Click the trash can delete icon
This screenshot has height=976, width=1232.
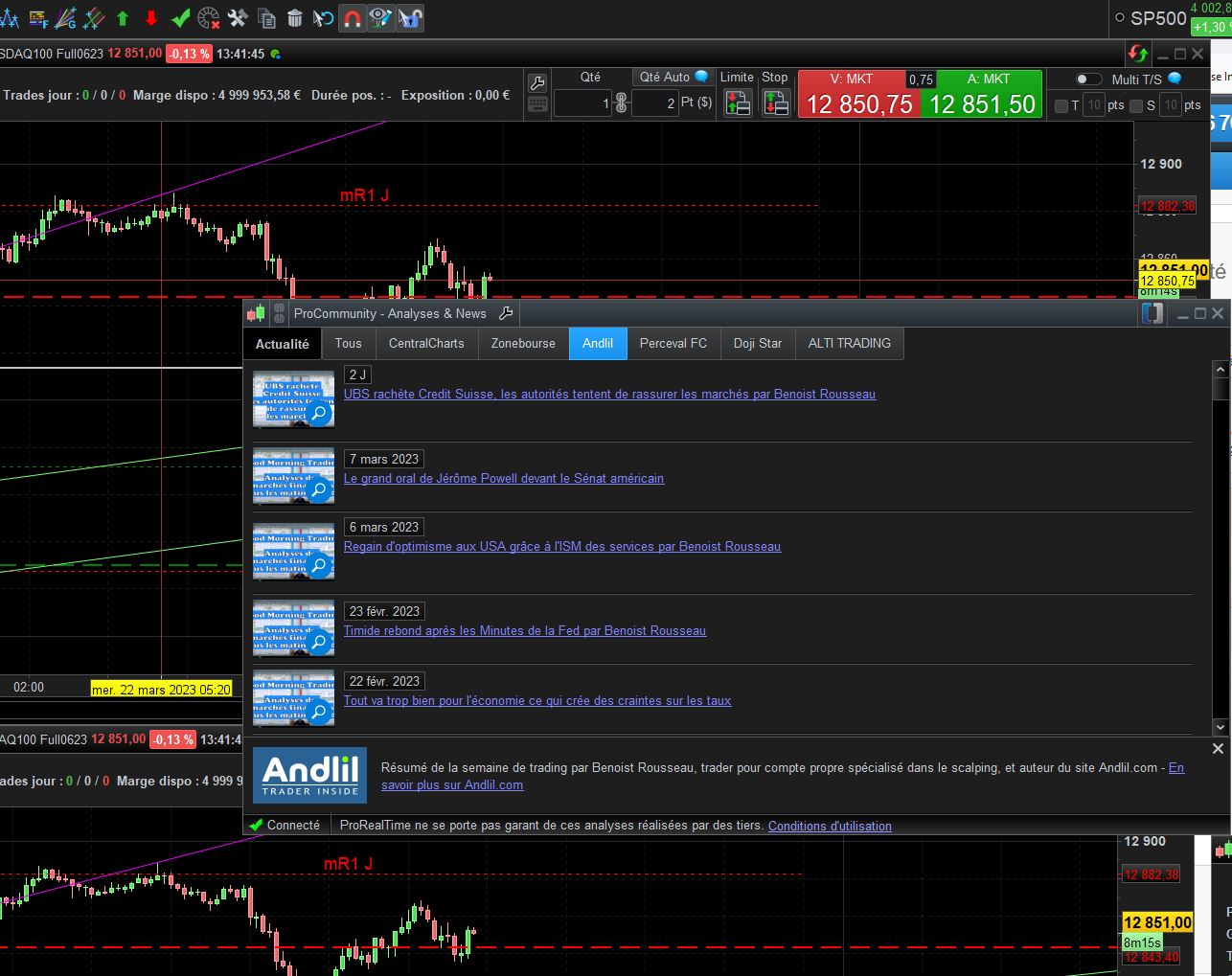coord(295,18)
